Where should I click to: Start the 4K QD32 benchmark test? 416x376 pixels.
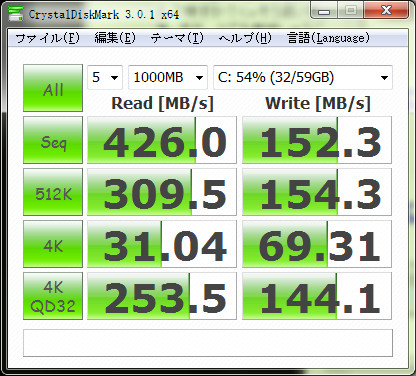[x=53, y=296]
